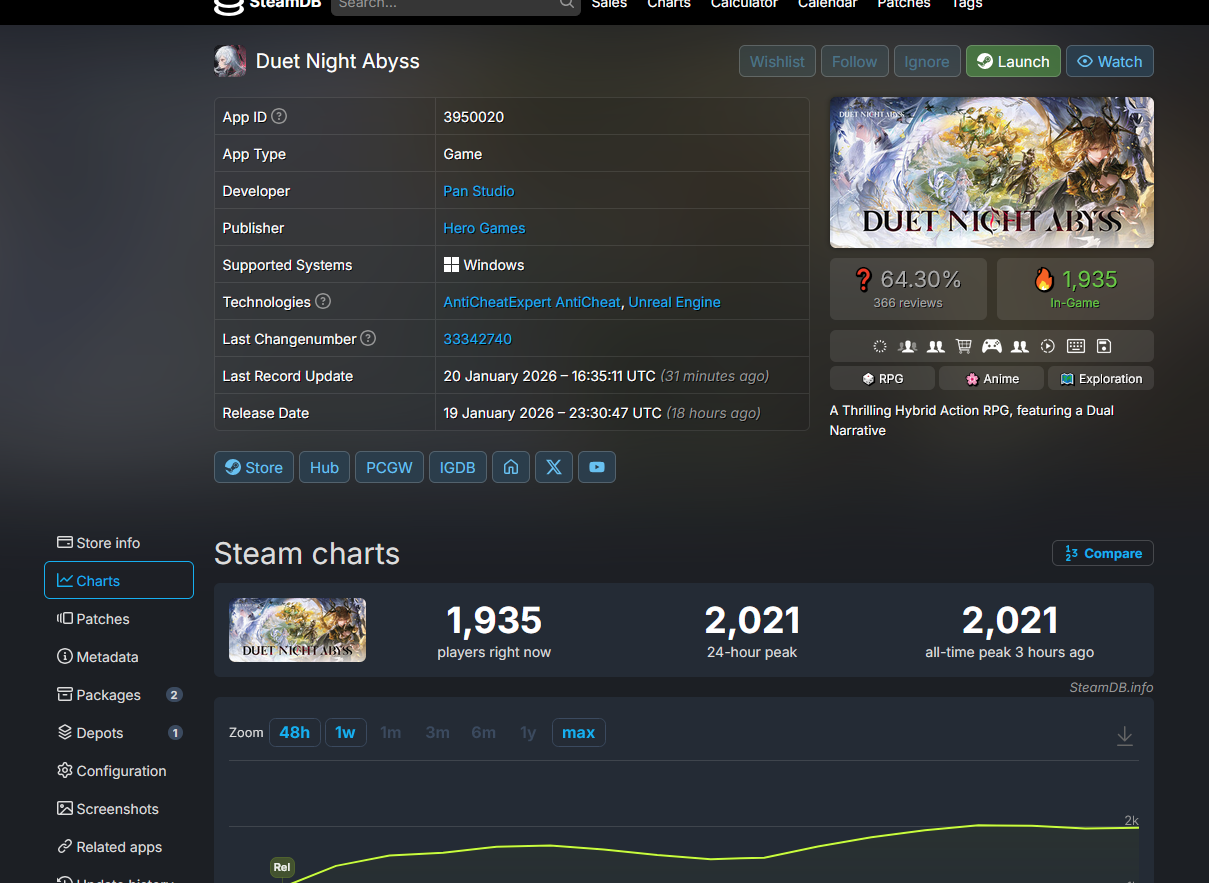Click the App ID help question icon
The image size is (1209, 883).
[279, 116]
